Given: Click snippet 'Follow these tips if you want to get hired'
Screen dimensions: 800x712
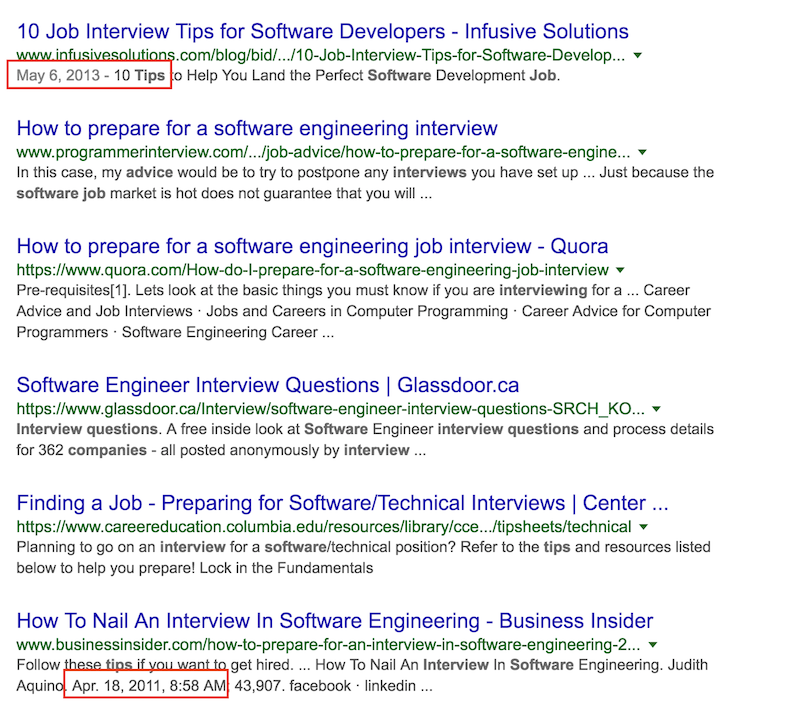Looking at the screenshot, I should tap(155, 665).
